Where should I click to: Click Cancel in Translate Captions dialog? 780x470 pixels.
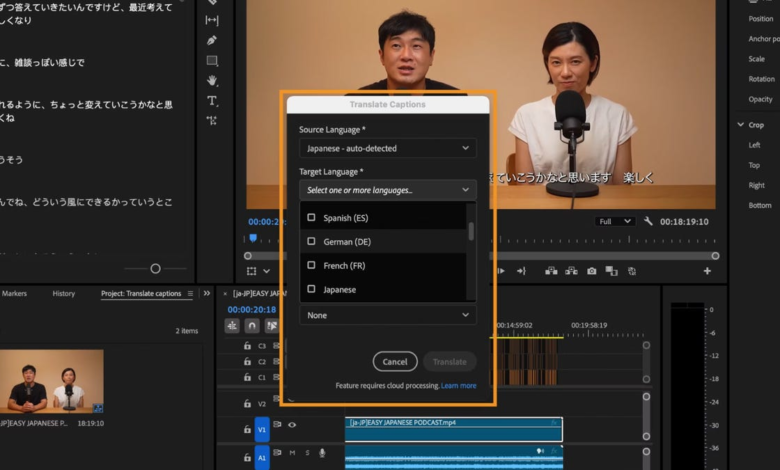coord(395,362)
